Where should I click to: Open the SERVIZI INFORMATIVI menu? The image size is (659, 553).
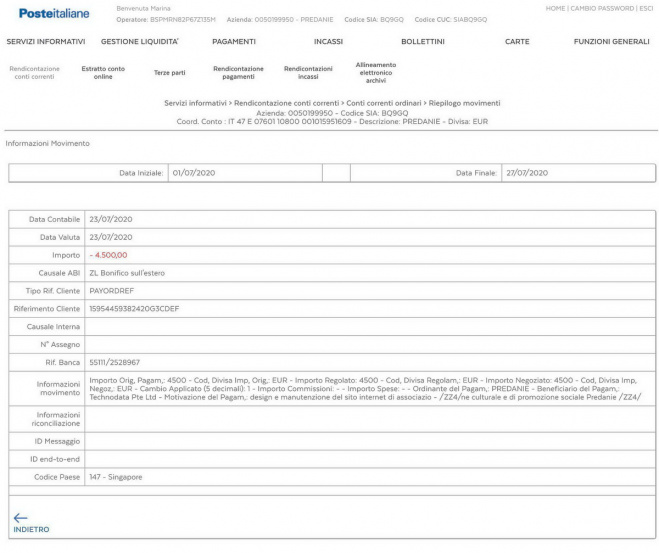(46, 42)
